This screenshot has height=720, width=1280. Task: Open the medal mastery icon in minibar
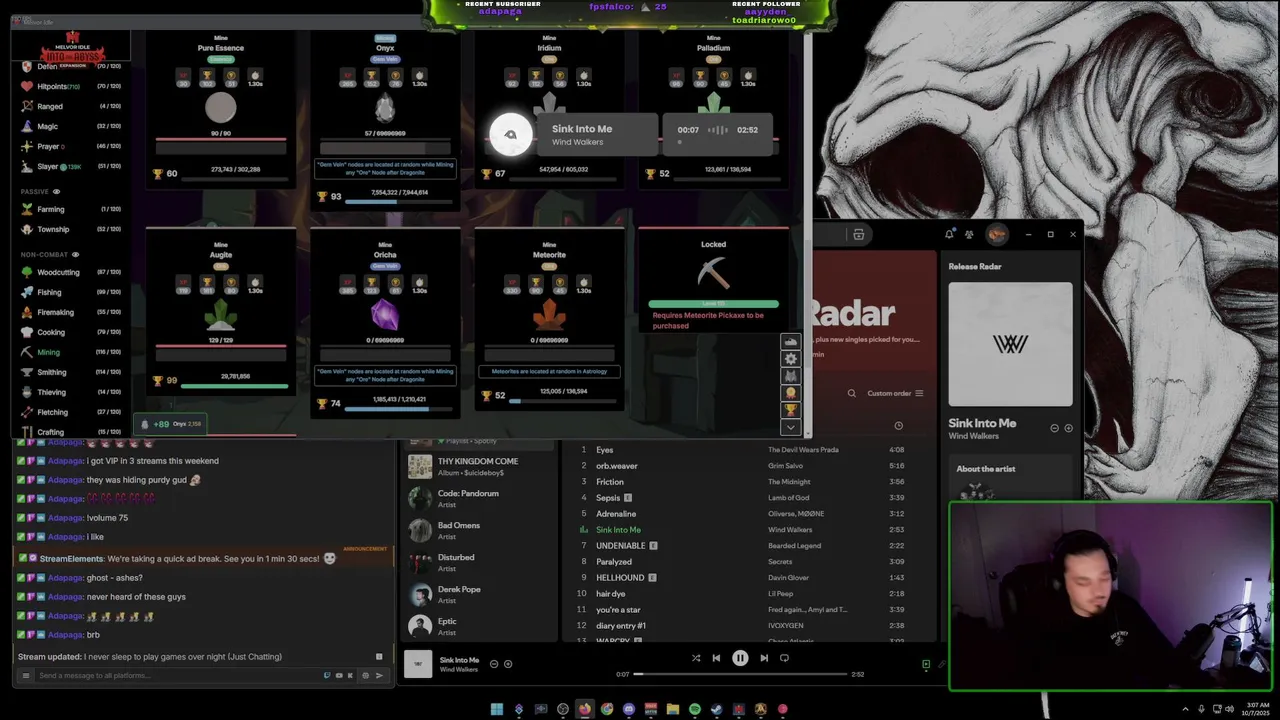(x=791, y=393)
